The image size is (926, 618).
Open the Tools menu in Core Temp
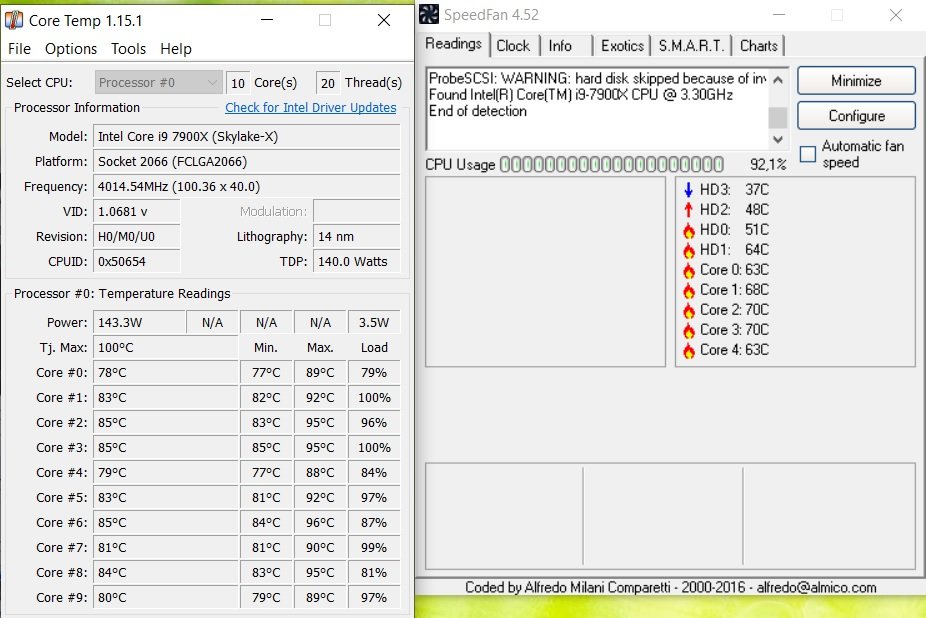click(x=128, y=49)
